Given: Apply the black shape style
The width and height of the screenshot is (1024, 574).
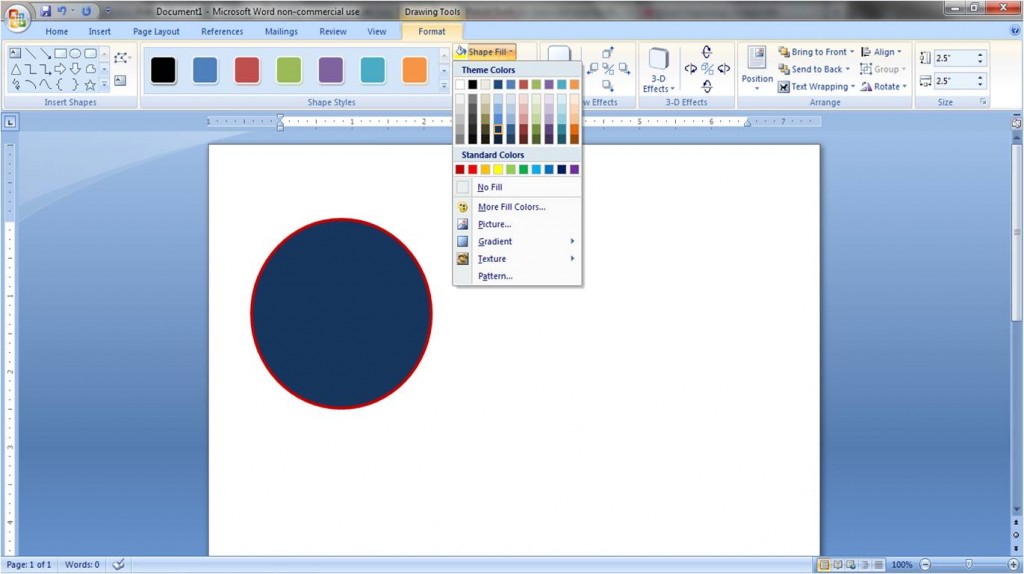Looking at the screenshot, I should point(163,70).
